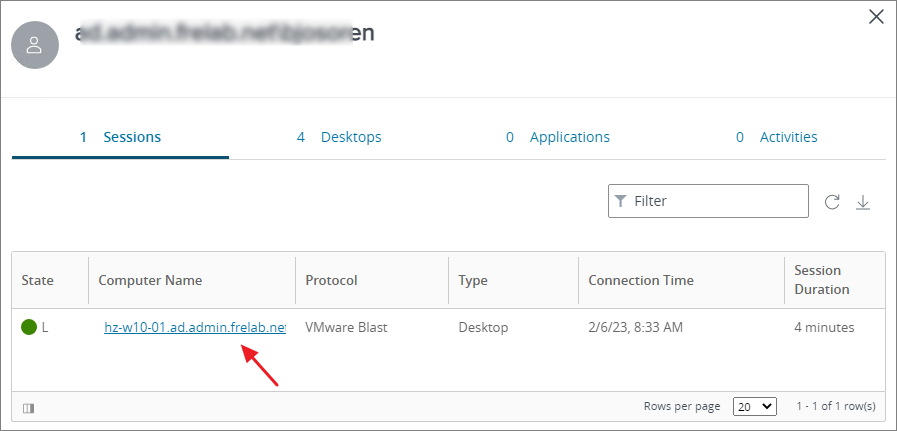Open the Rows per page dropdown

point(754,407)
